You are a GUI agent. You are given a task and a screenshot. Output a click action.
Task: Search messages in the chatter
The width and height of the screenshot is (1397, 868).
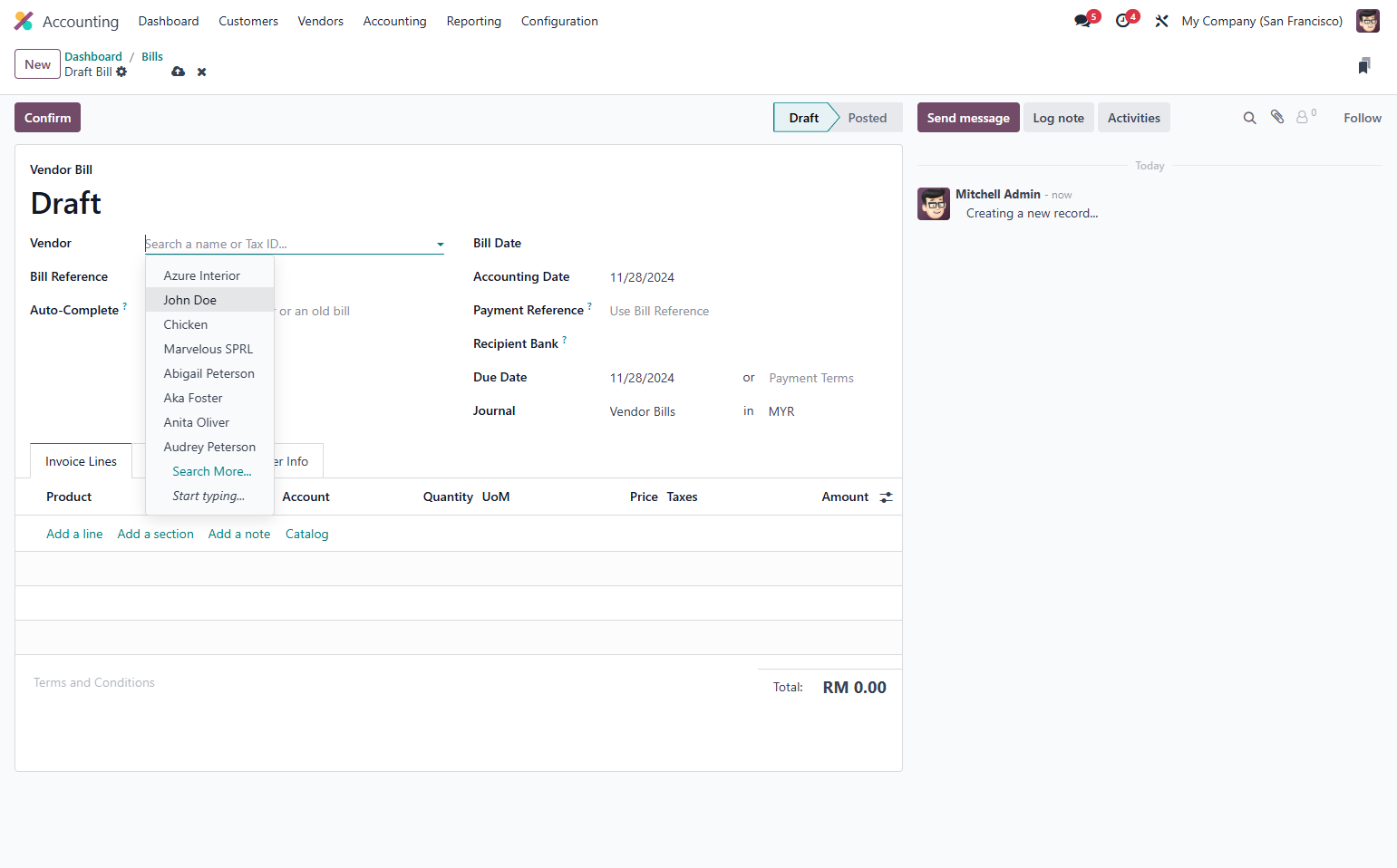pos(1249,118)
